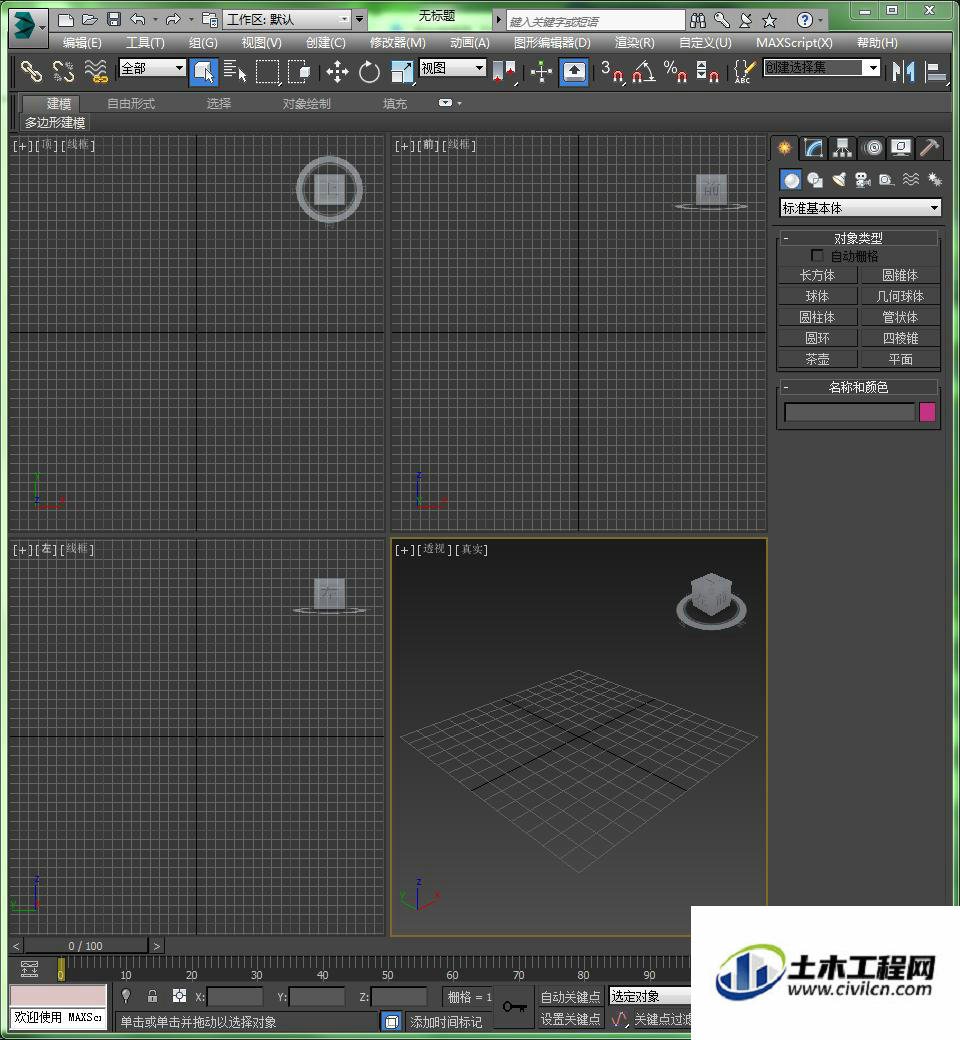
Task: Click the 设置关键点 set key button
Action: 570,1019
